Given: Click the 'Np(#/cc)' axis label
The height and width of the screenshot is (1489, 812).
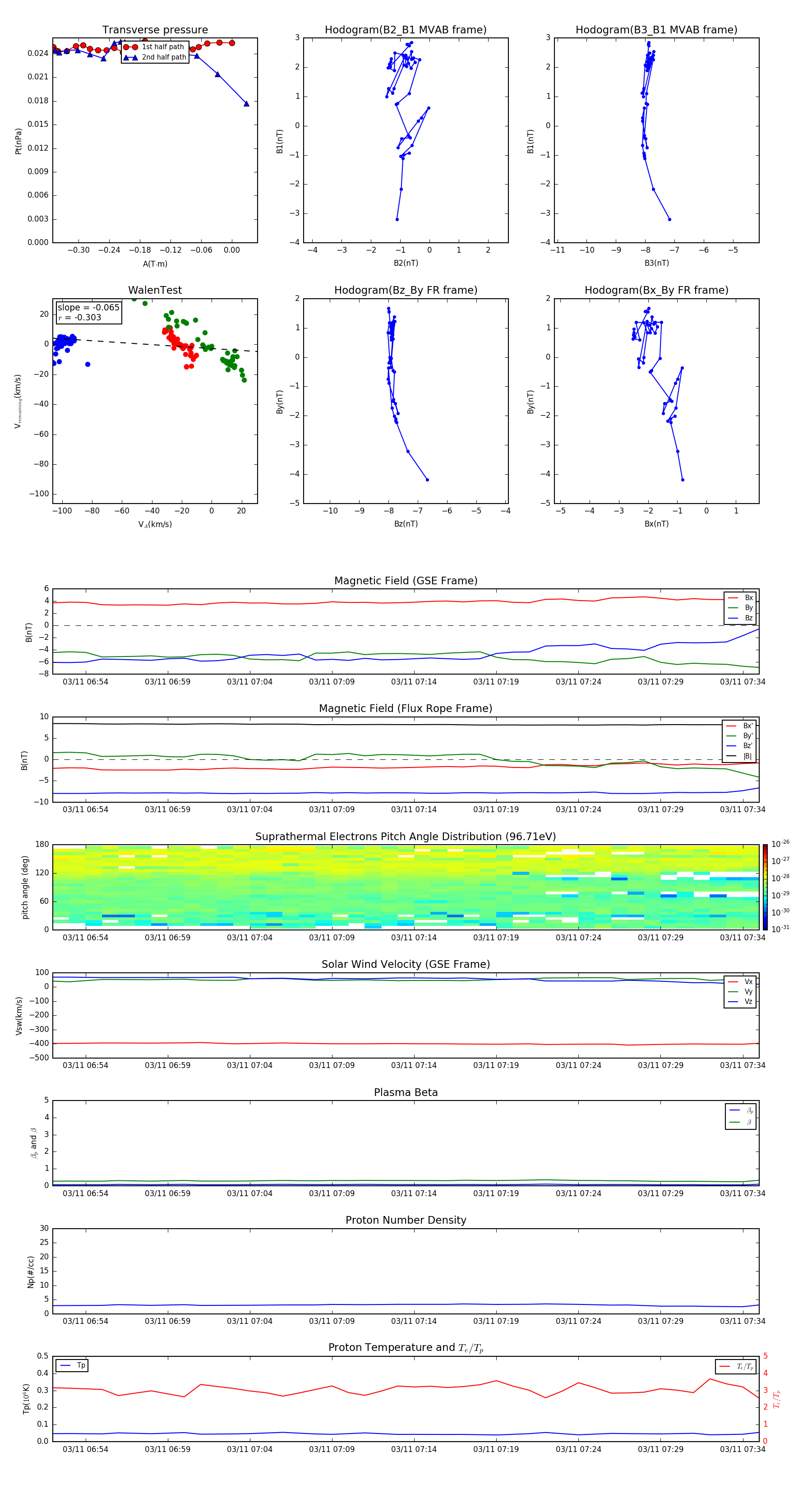Looking at the screenshot, I should click(31, 1271).
